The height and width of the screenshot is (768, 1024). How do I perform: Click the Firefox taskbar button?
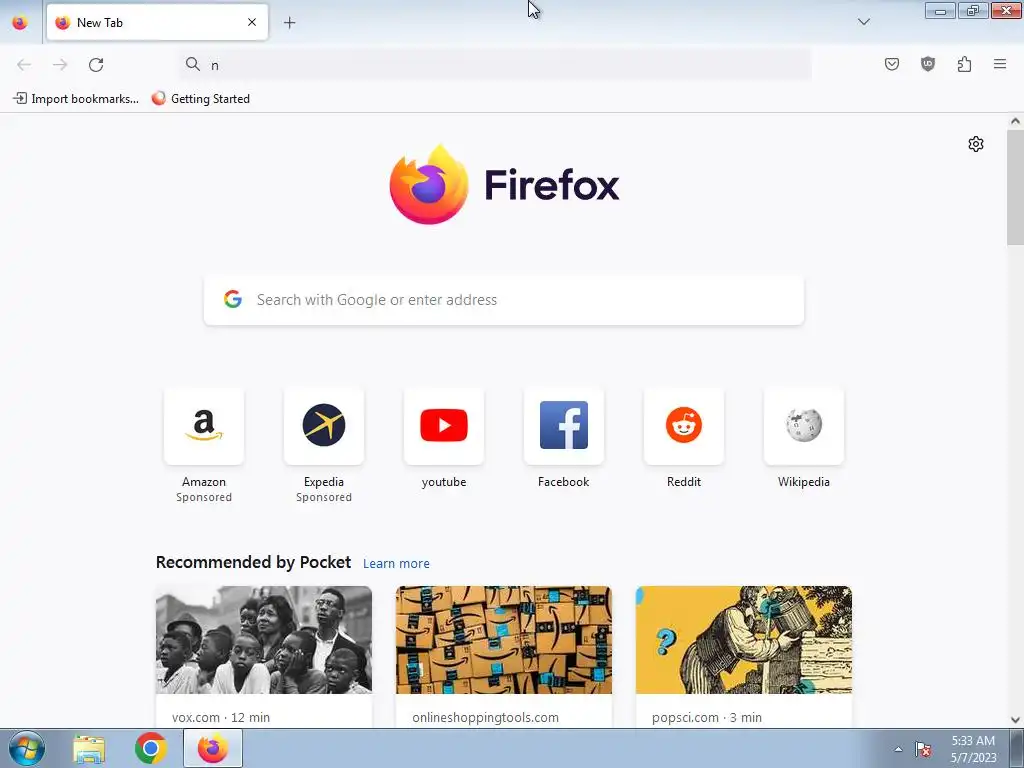(213, 748)
